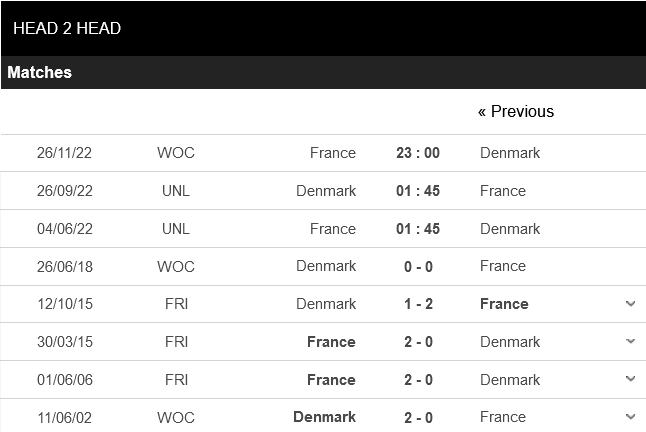Click the 04/06/22 kickoff time 01:45
646x432 pixels.
(x=418, y=229)
